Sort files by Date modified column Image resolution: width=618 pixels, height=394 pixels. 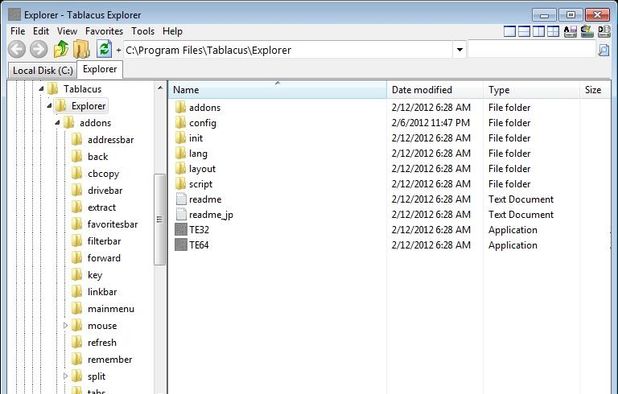point(435,90)
